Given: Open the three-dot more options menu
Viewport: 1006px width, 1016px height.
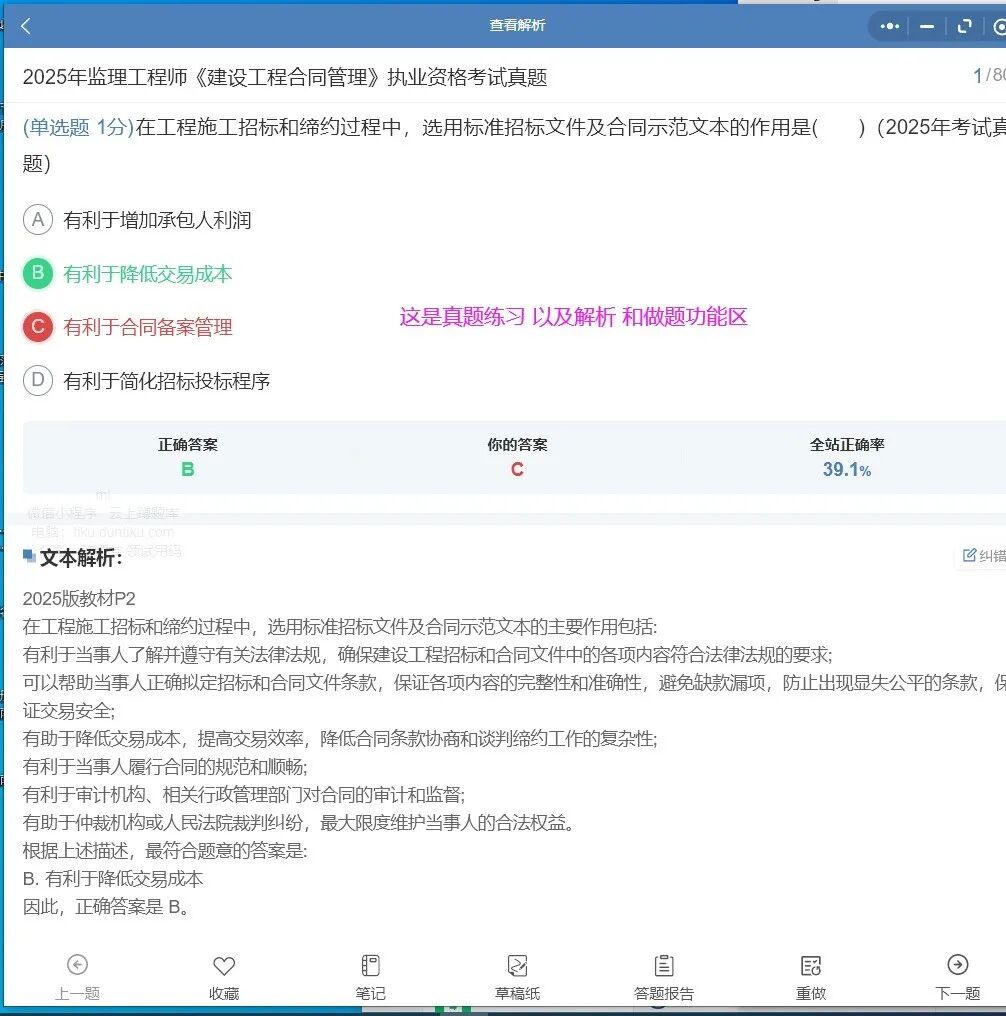Looking at the screenshot, I should (x=889, y=25).
